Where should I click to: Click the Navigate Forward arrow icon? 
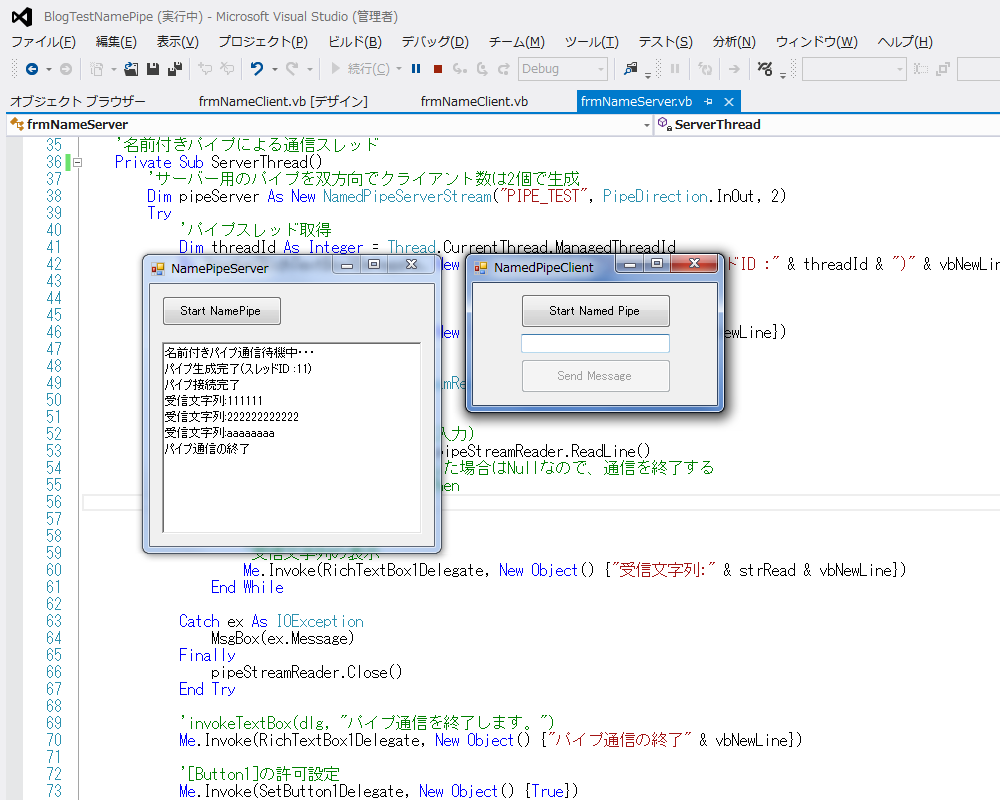(x=66, y=69)
